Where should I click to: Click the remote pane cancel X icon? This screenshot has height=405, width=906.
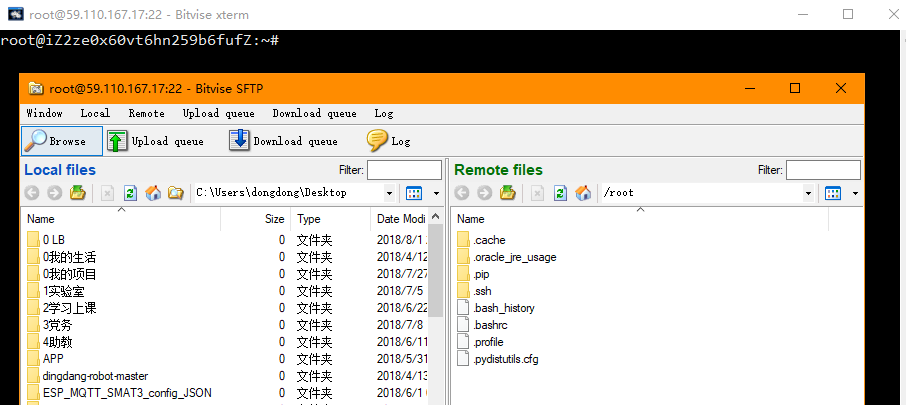537,193
